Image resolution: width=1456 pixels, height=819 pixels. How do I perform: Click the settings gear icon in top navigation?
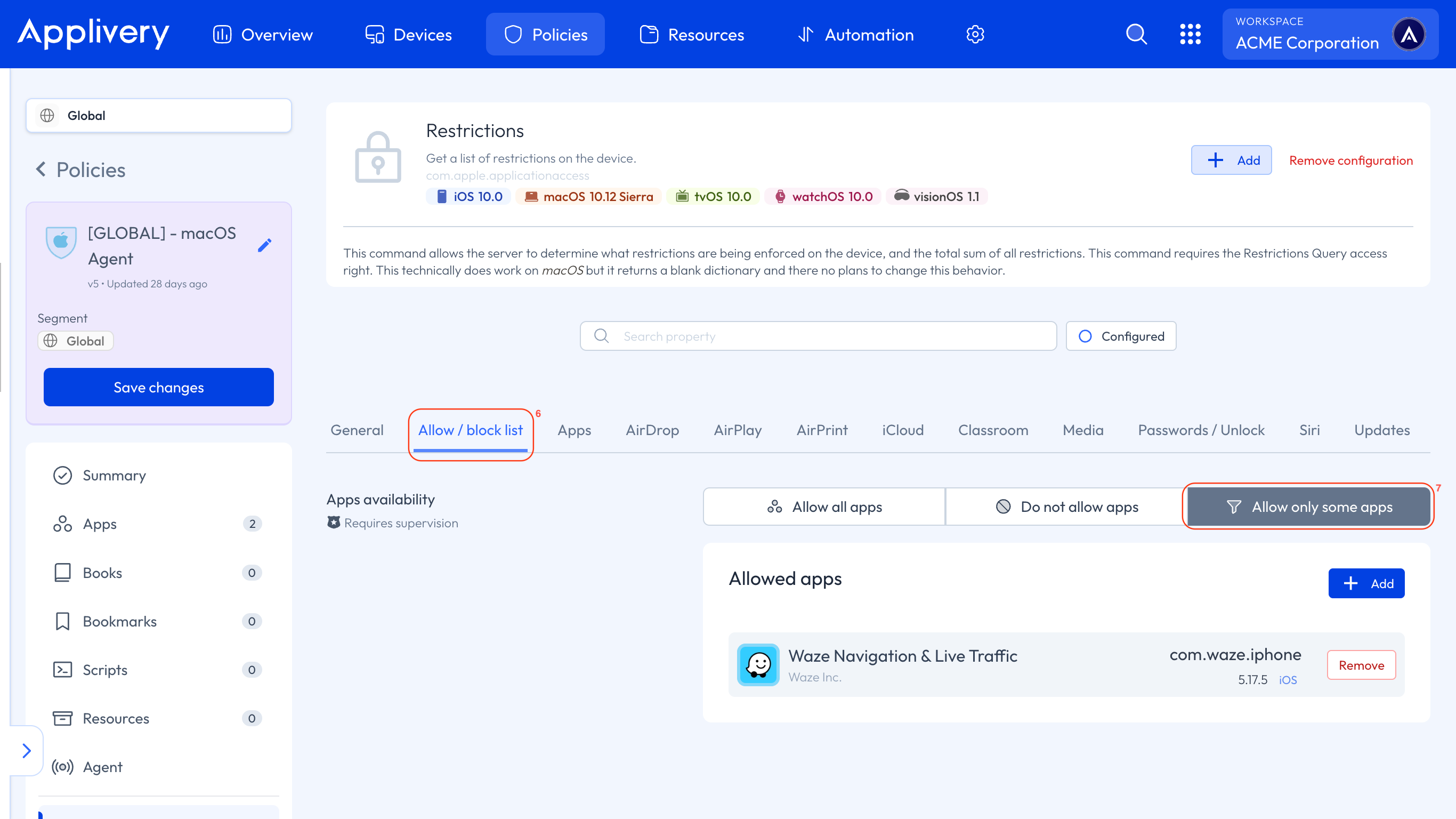pos(975,35)
